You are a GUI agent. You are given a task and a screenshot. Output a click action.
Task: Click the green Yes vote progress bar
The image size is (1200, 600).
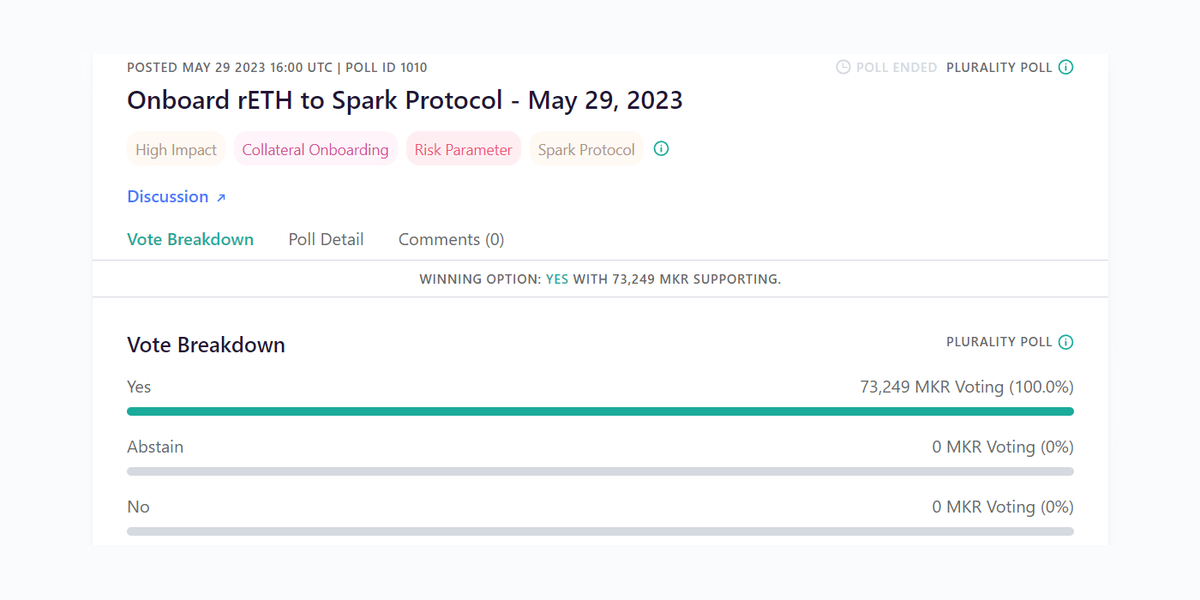600,411
